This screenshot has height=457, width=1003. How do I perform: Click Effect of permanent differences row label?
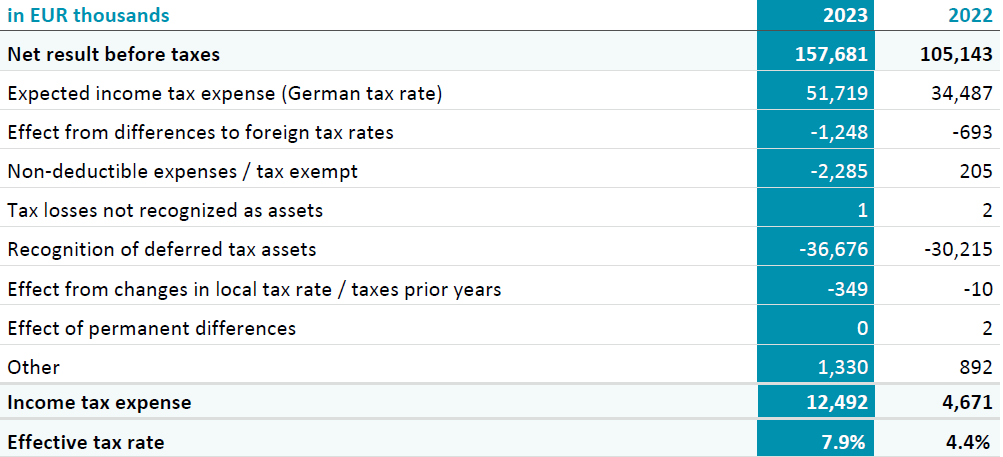click(x=152, y=328)
